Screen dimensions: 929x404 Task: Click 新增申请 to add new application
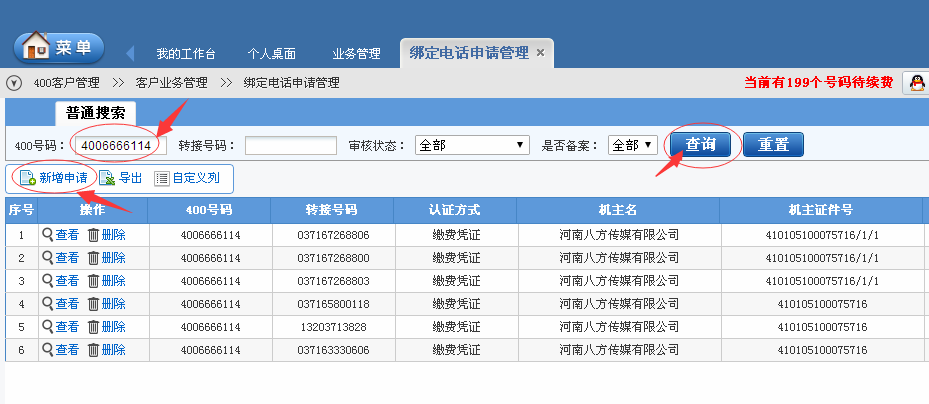click(55, 179)
